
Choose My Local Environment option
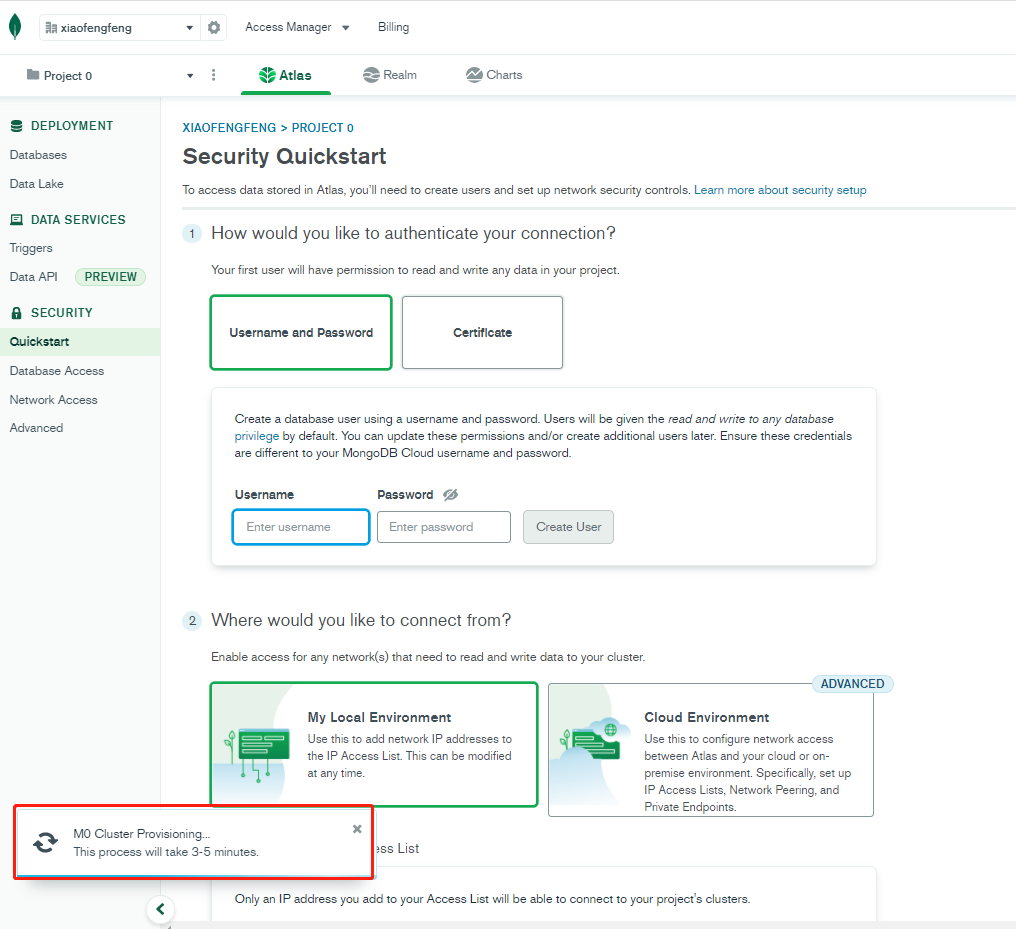click(375, 744)
